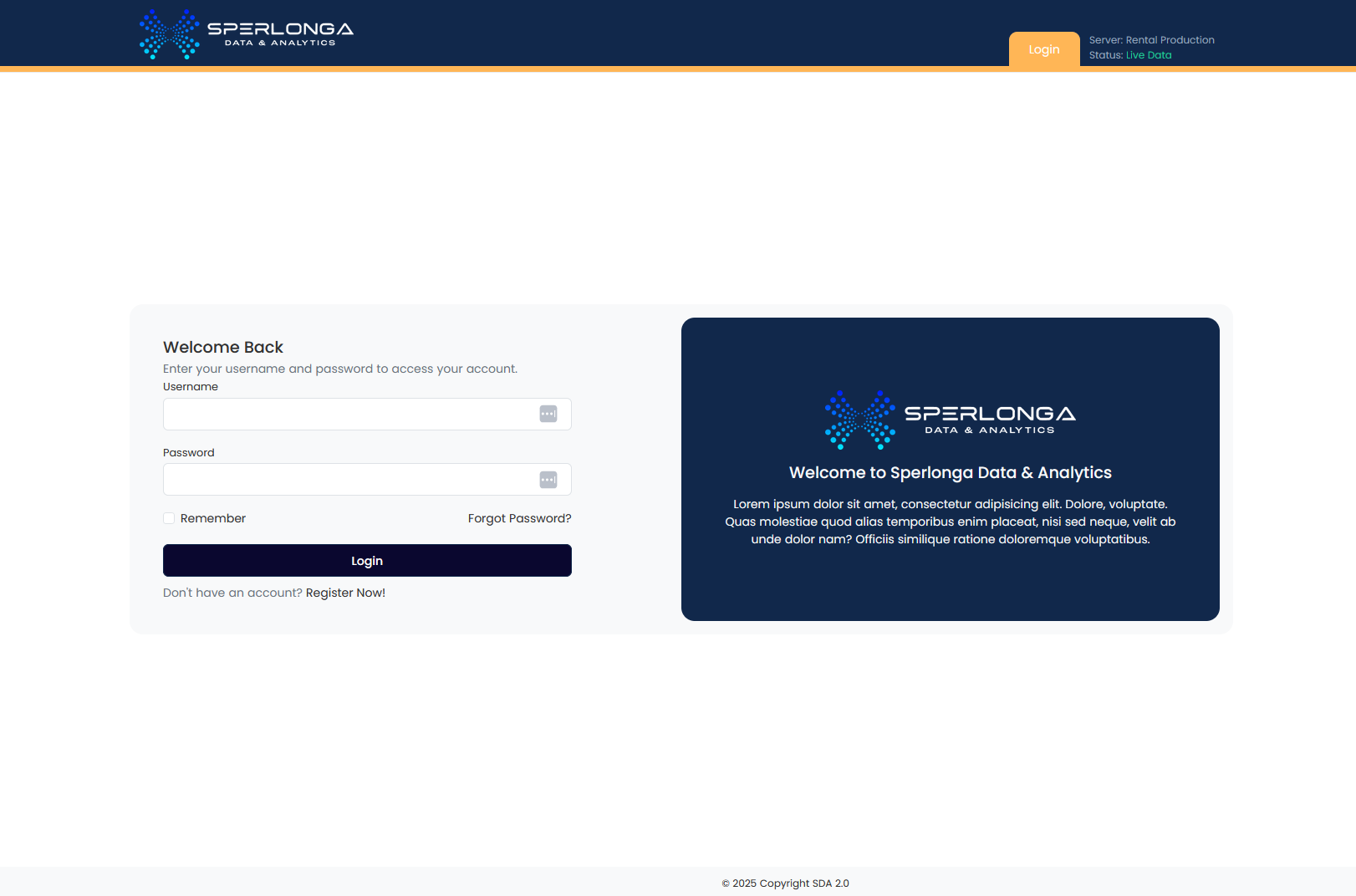Tick the Remember checkbox
Viewport: 1356px width, 896px height.
point(169,518)
